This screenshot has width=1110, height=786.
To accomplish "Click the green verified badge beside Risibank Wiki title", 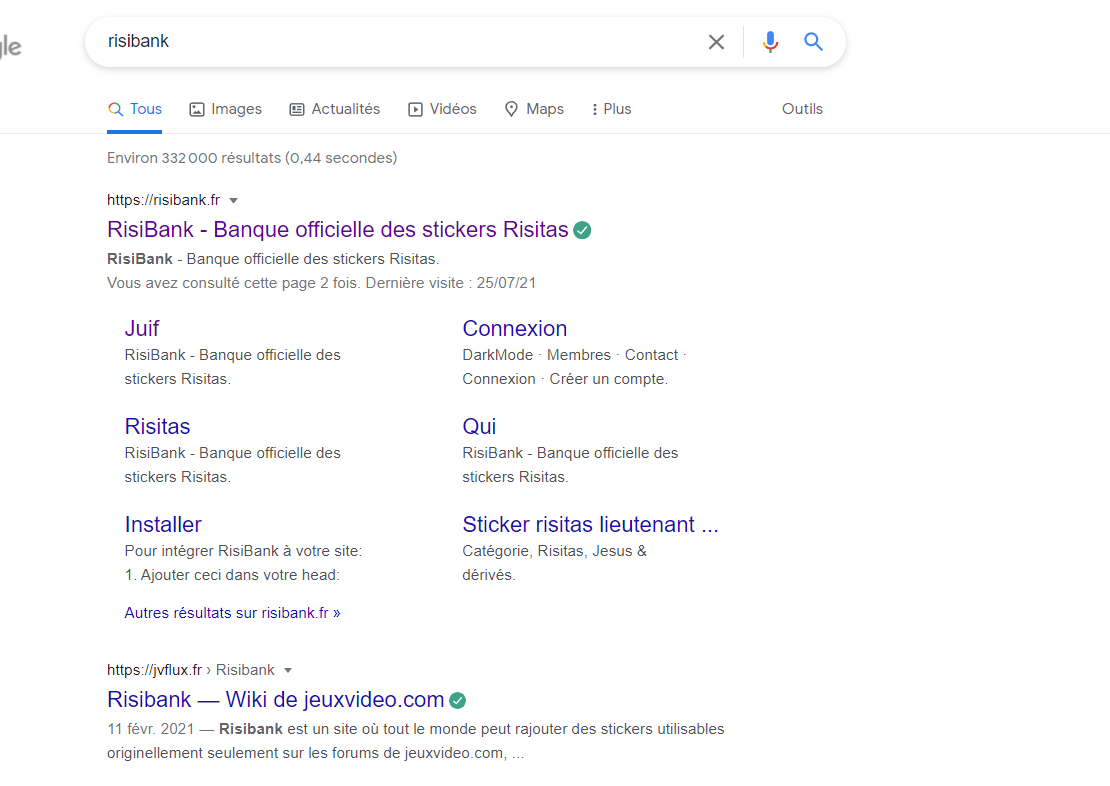I will (457, 700).
